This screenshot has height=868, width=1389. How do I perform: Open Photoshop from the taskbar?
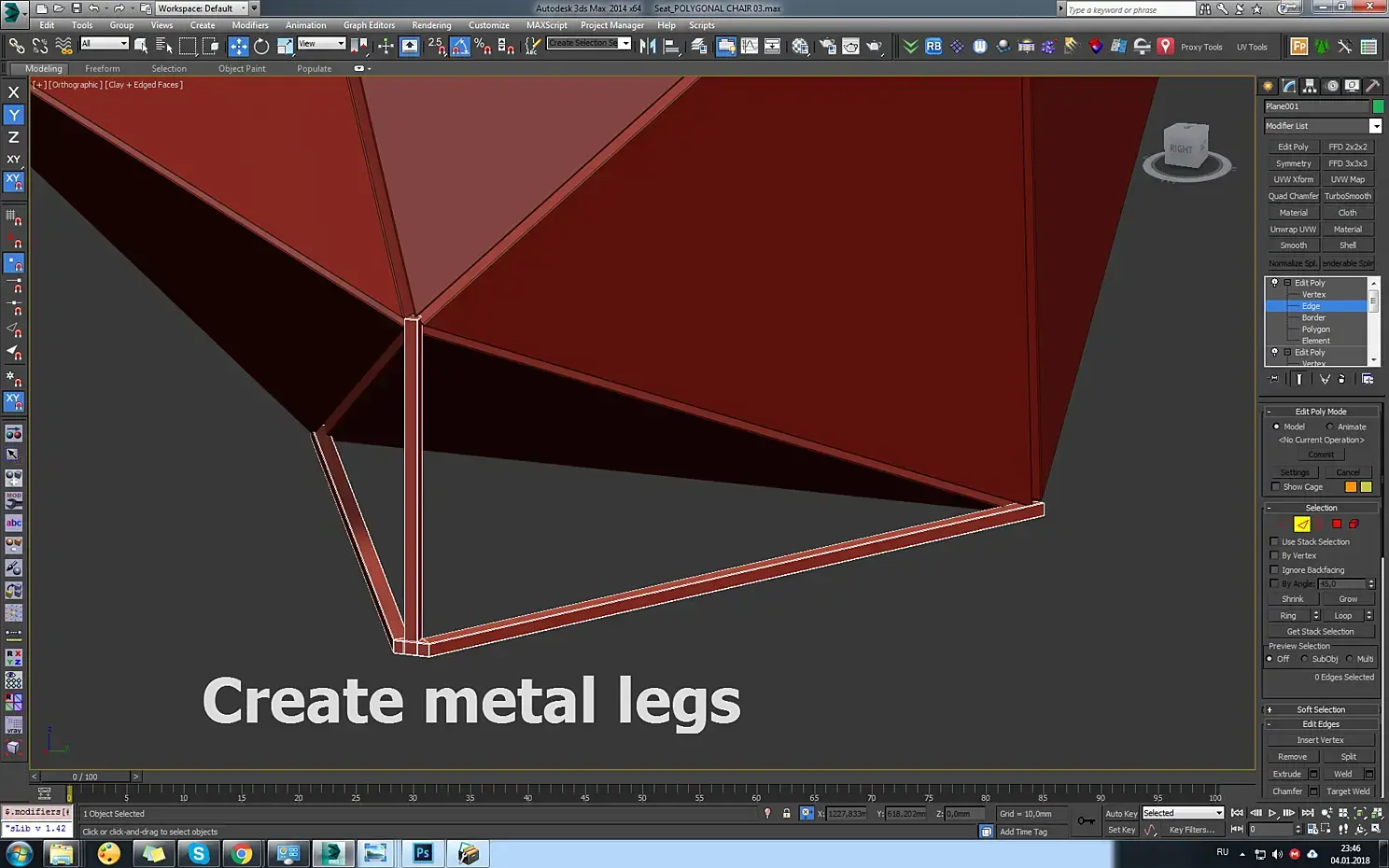click(422, 853)
